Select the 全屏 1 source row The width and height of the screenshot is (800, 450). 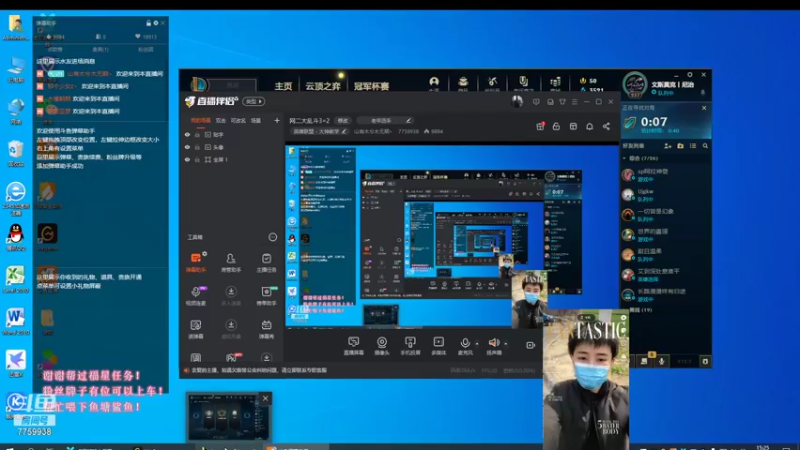(232, 160)
